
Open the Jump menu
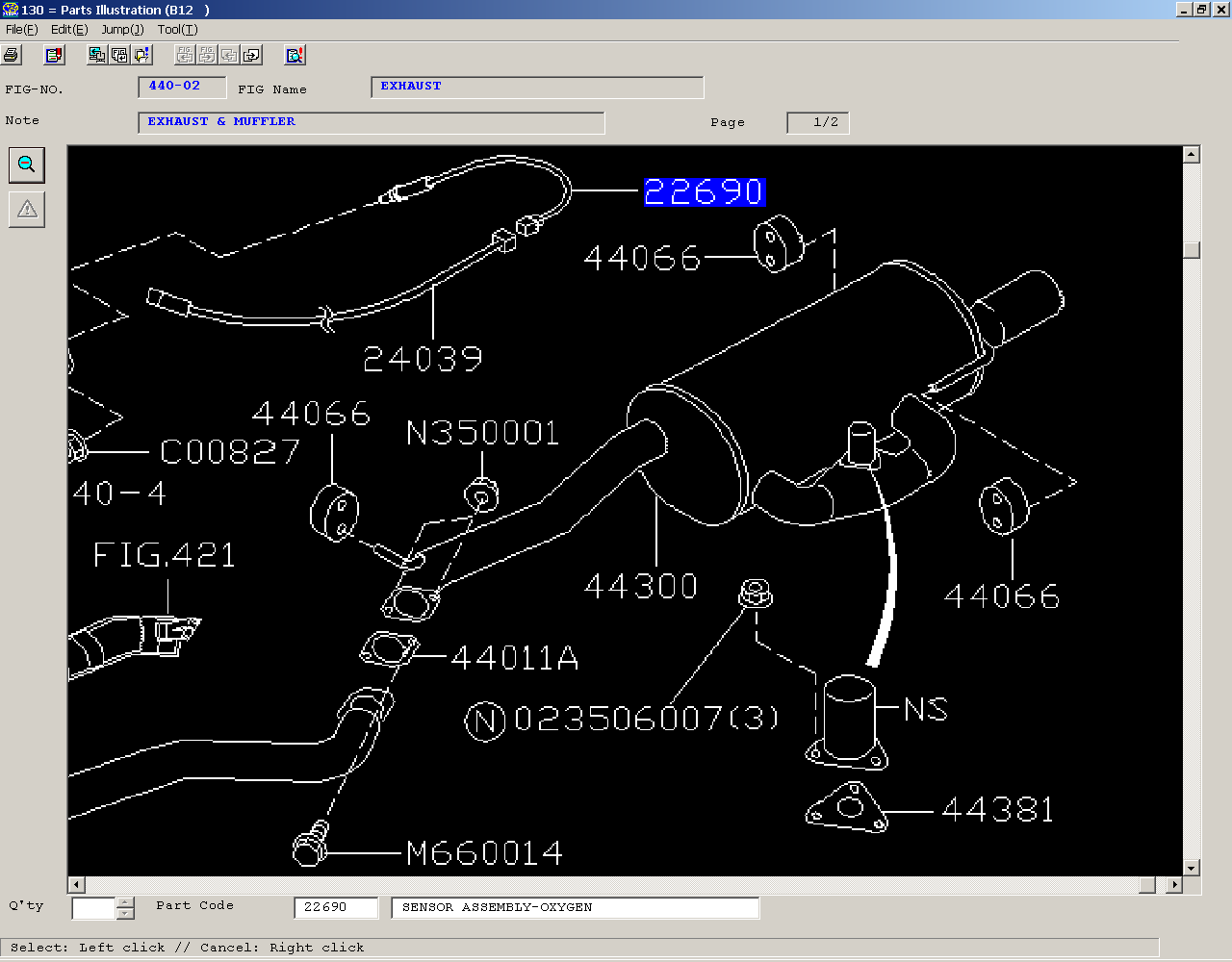(122, 30)
